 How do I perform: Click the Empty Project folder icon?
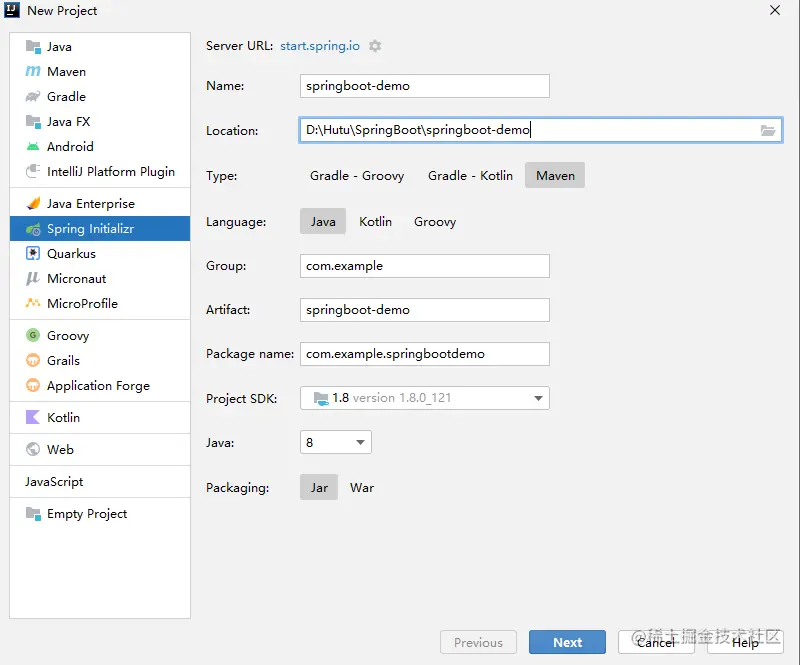pyautogui.click(x=33, y=513)
